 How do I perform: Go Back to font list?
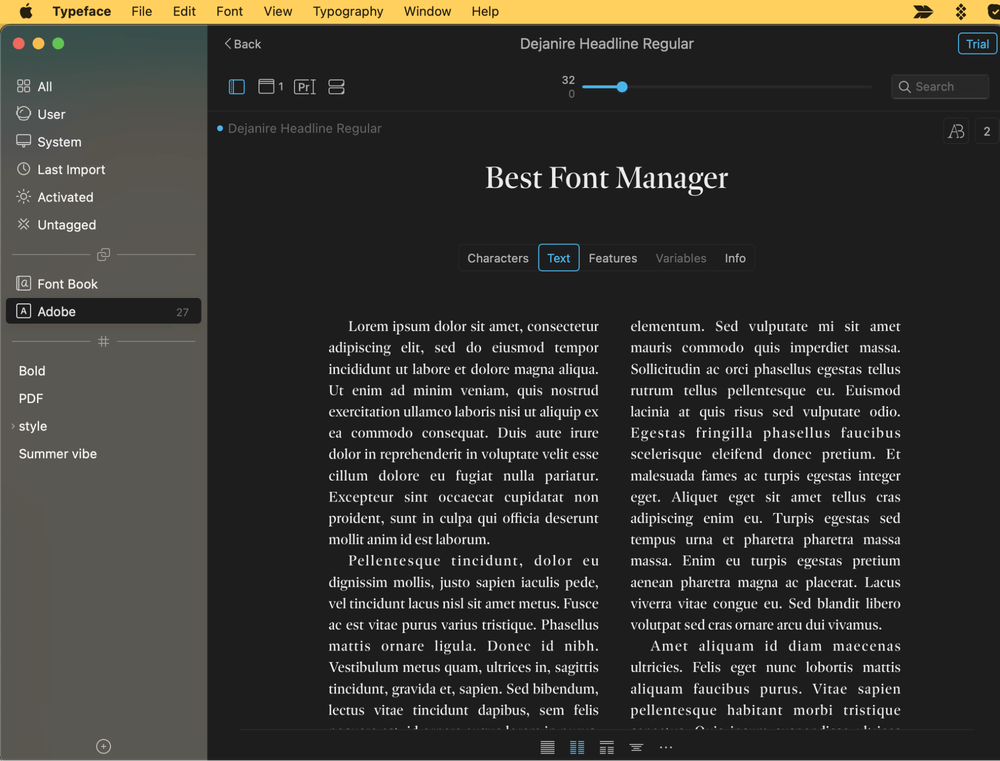[242, 44]
